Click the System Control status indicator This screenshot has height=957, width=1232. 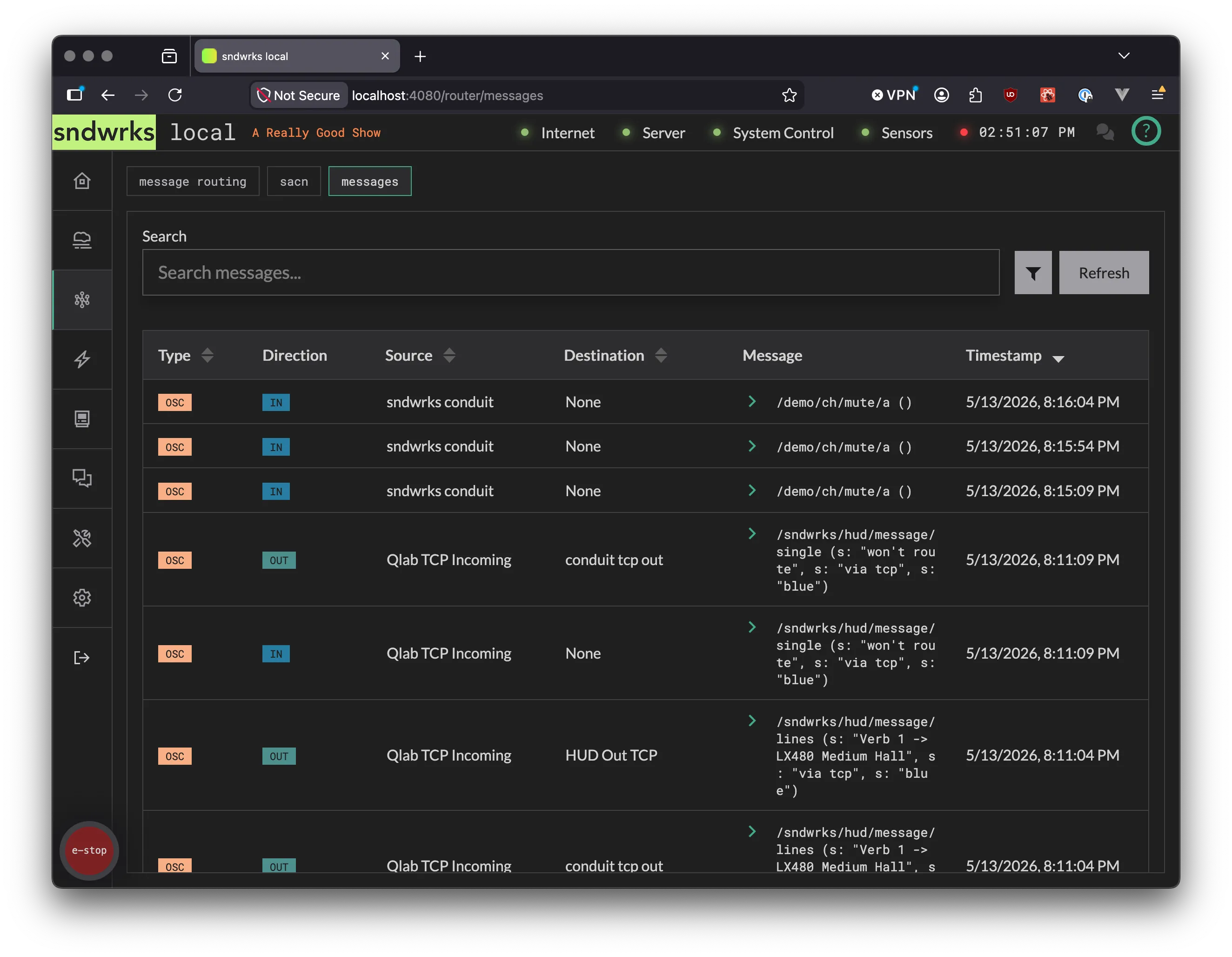tap(773, 133)
